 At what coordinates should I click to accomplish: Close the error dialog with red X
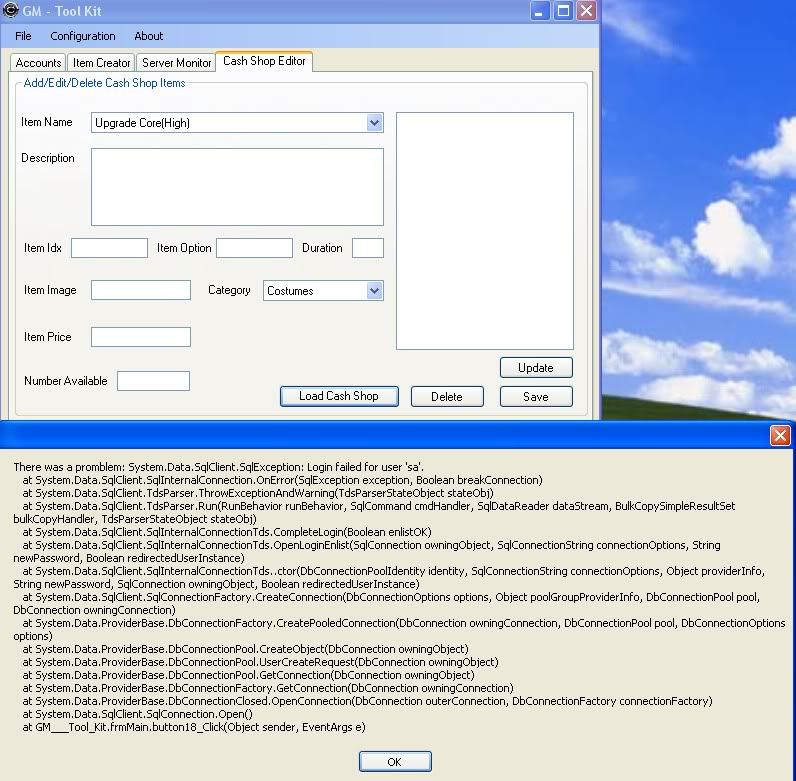[780, 435]
